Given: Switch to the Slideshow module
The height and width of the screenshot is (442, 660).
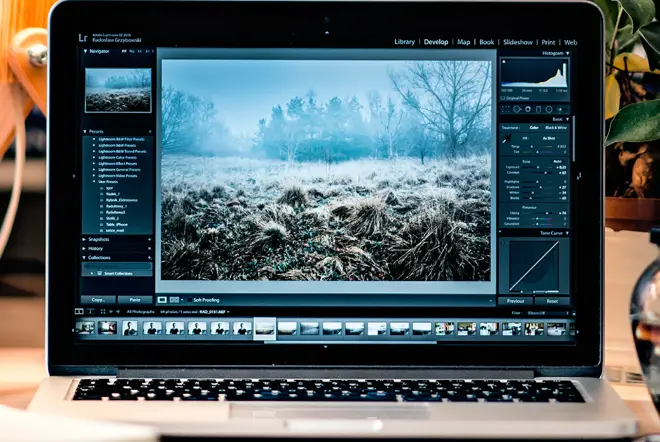Looking at the screenshot, I should (x=517, y=42).
